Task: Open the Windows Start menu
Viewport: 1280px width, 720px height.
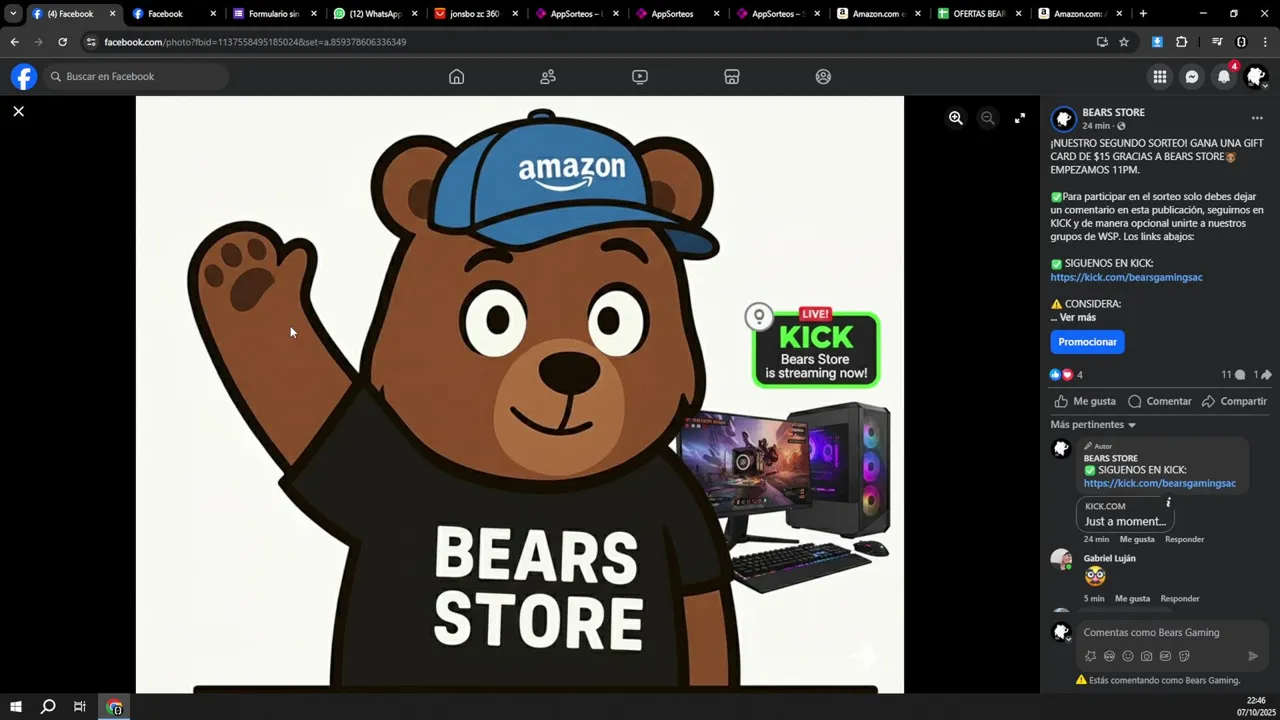Action: coord(16,707)
